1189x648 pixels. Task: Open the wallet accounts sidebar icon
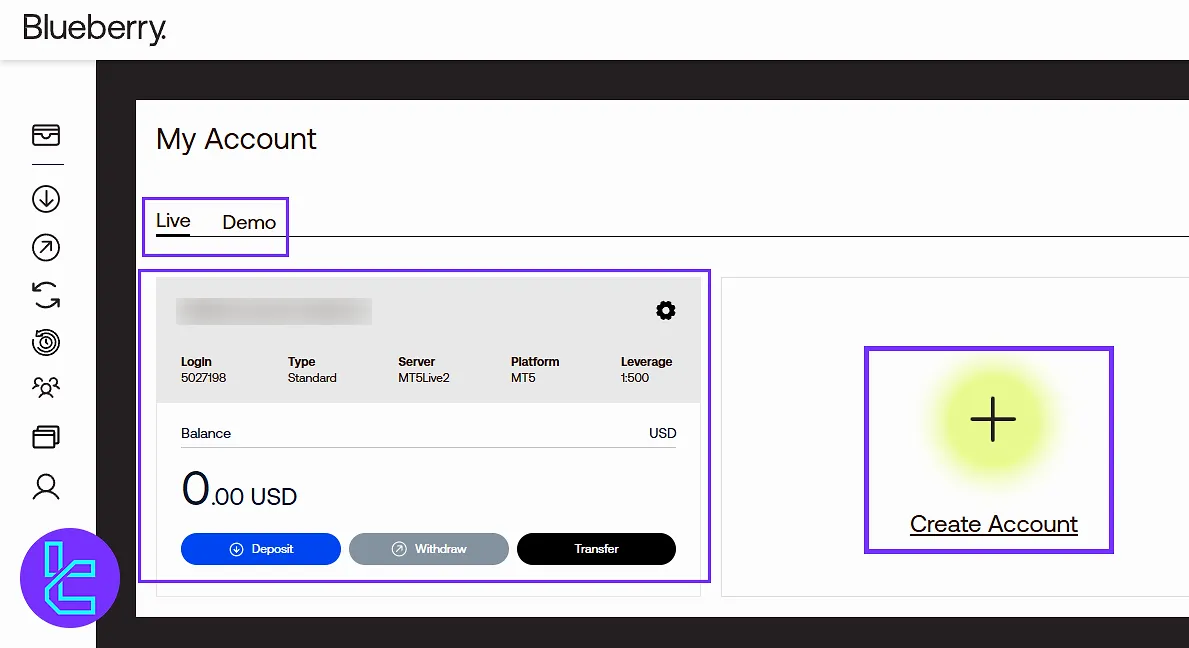click(x=46, y=135)
